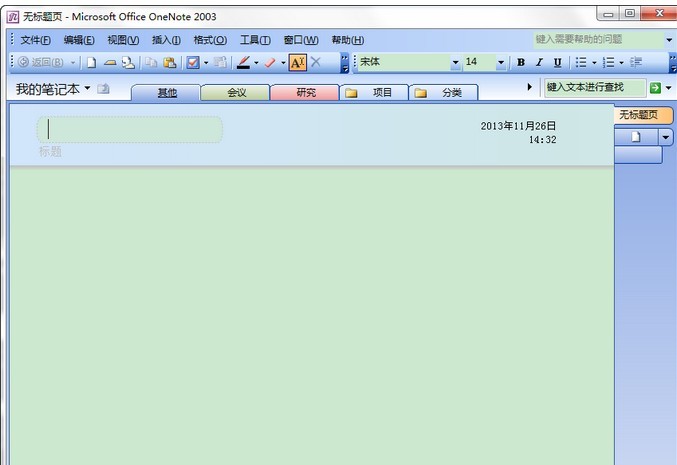This screenshot has height=465, width=677.
Task: Open the 分类 folder tab
Action: pyautogui.click(x=443, y=92)
